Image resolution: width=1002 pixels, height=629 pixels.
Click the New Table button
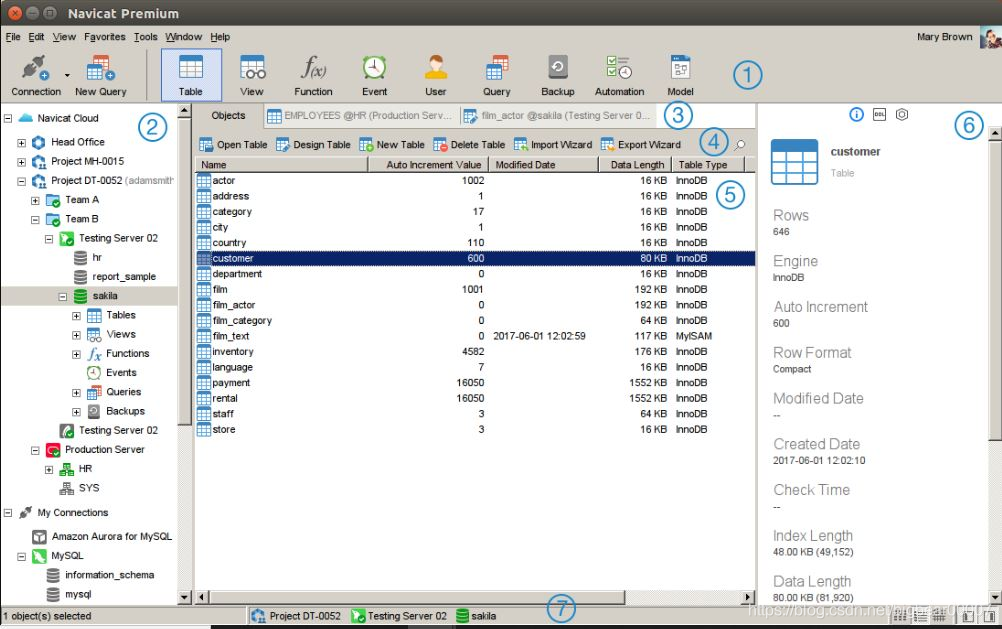point(392,145)
